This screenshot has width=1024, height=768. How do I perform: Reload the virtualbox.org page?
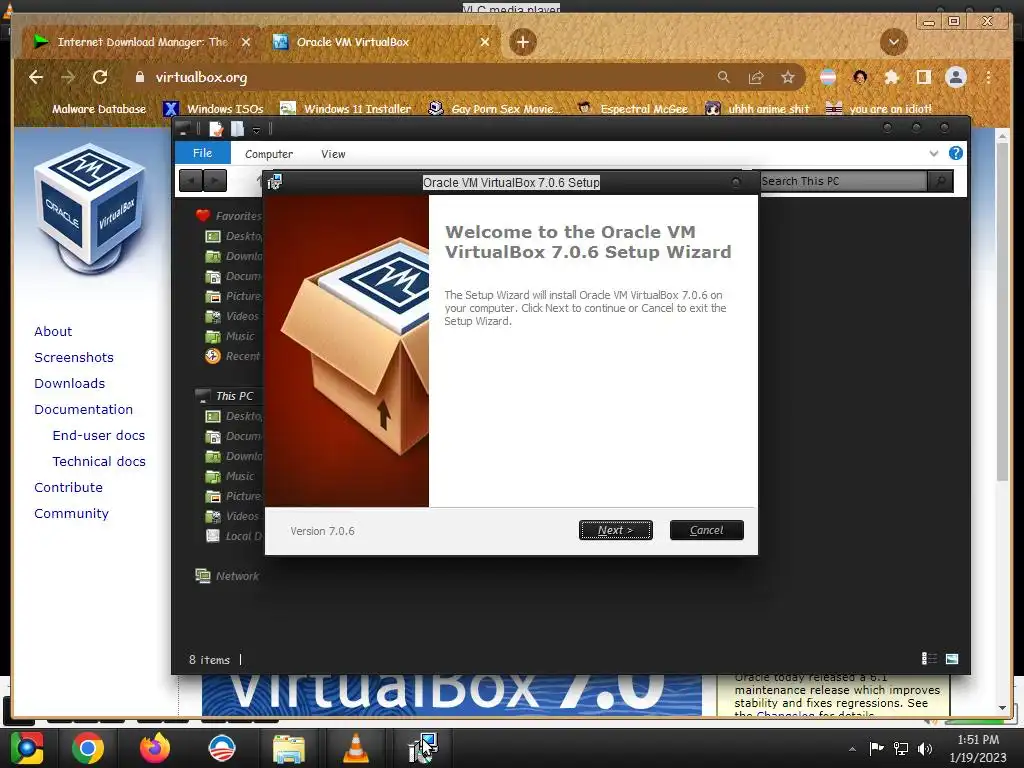click(x=100, y=77)
